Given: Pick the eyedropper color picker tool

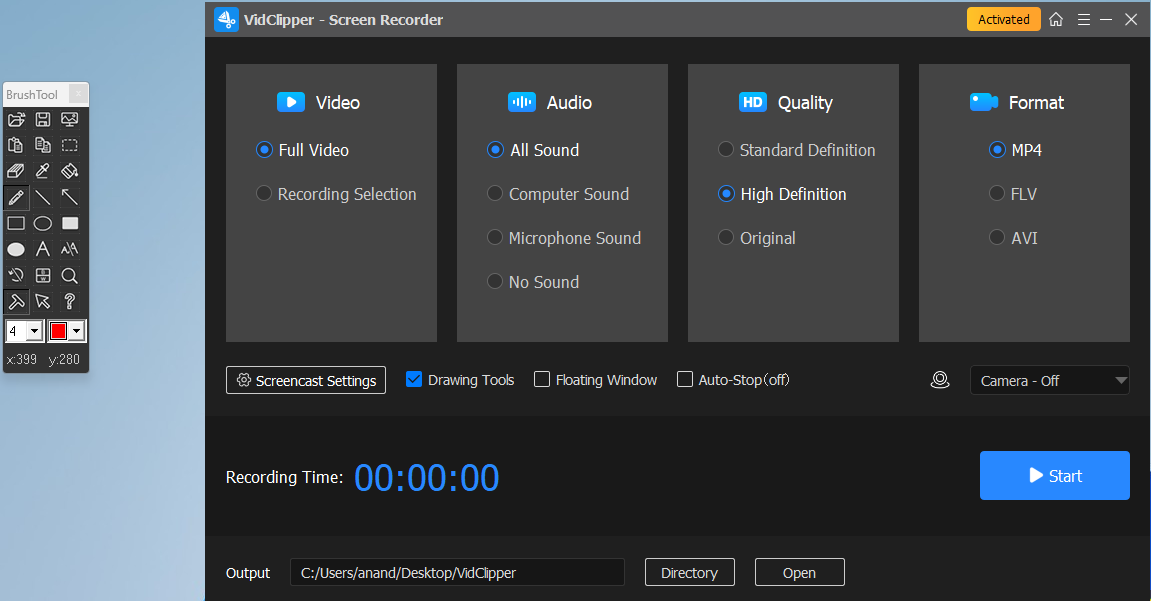Looking at the screenshot, I should pyautogui.click(x=43, y=171).
